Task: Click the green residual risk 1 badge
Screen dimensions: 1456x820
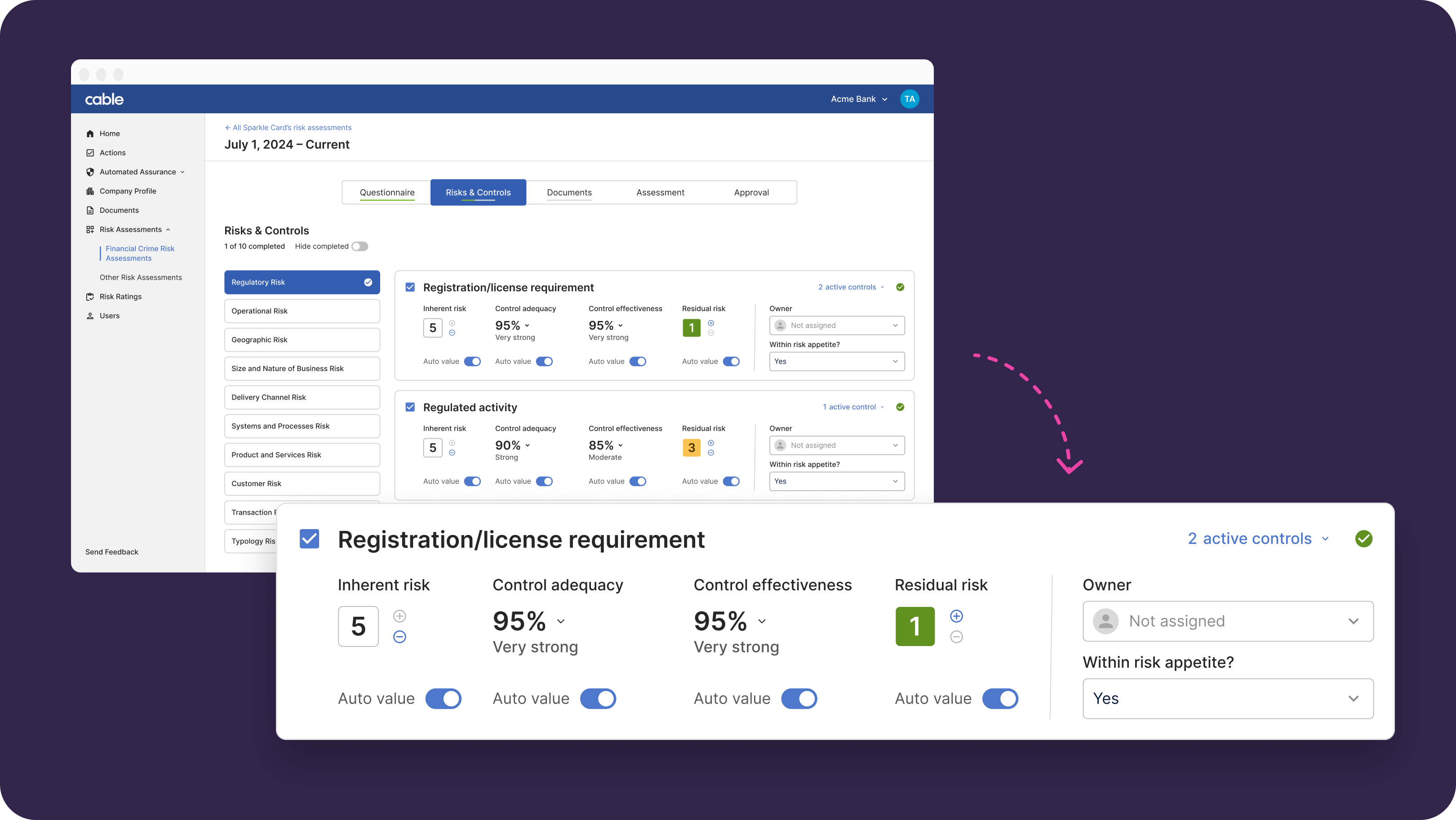Action: coord(691,327)
